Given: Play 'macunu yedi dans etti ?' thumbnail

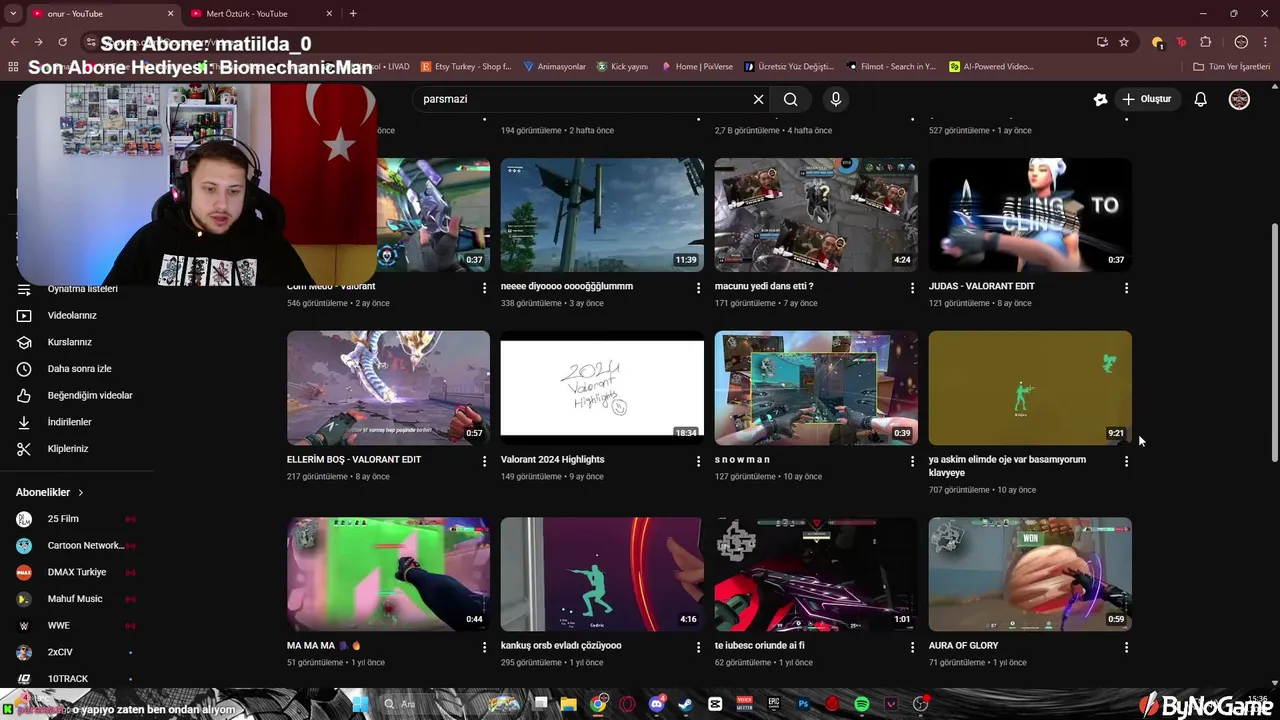Looking at the screenshot, I should pyautogui.click(x=816, y=215).
